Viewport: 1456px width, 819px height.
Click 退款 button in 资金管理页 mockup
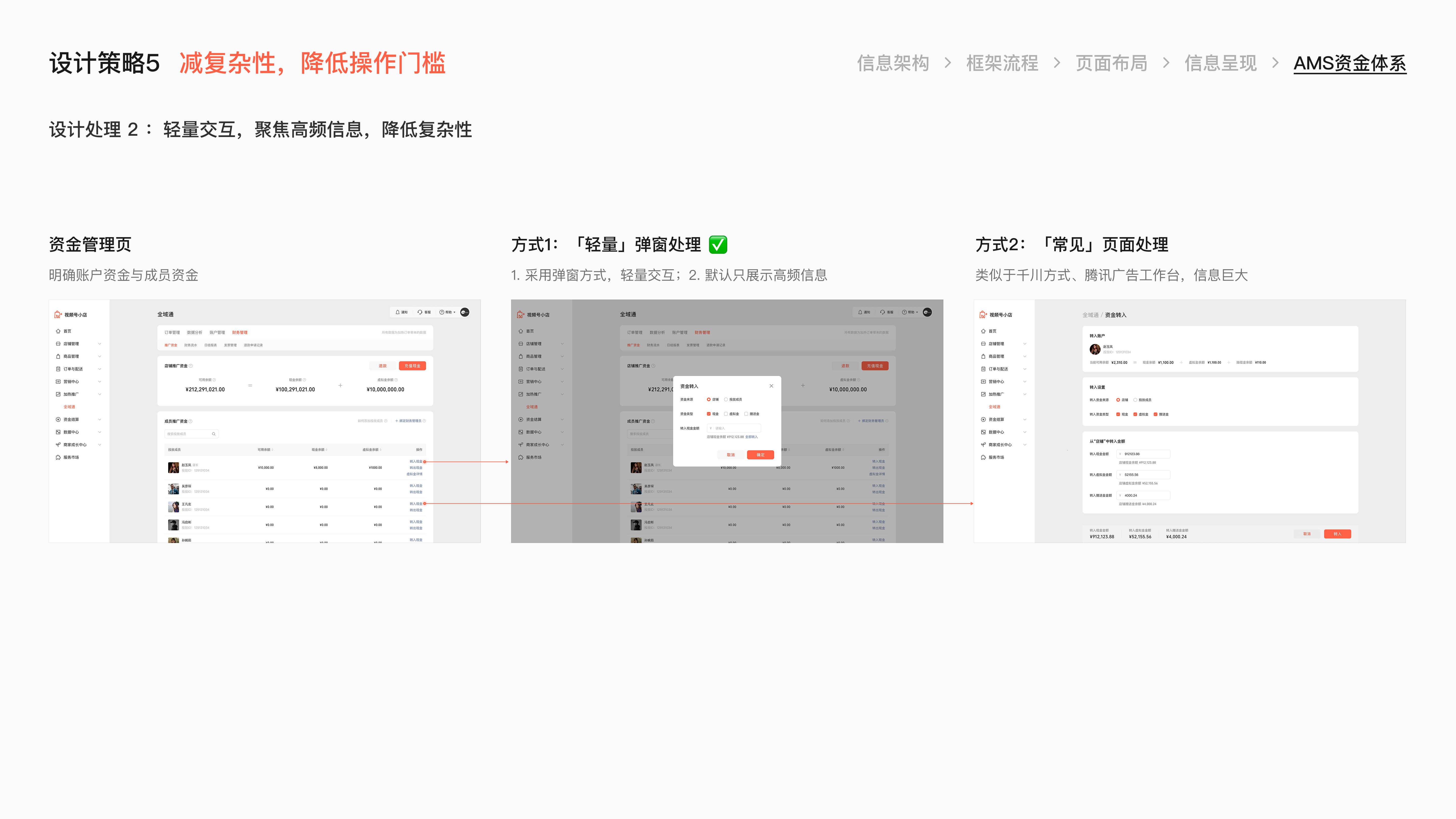coord(383,366)
